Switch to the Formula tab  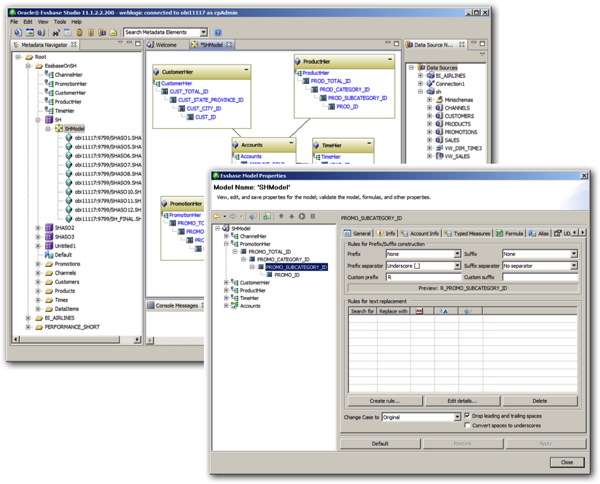509,233
